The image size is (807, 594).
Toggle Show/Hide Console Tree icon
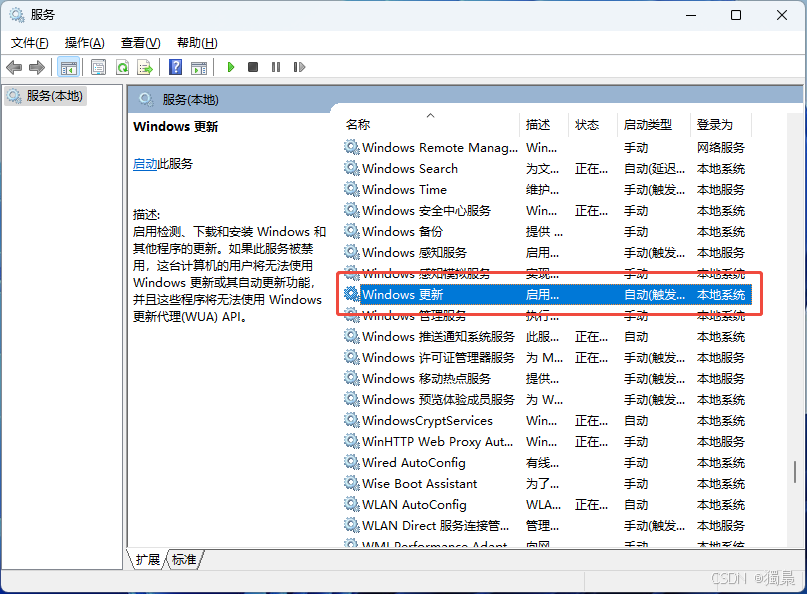(68, 67)
